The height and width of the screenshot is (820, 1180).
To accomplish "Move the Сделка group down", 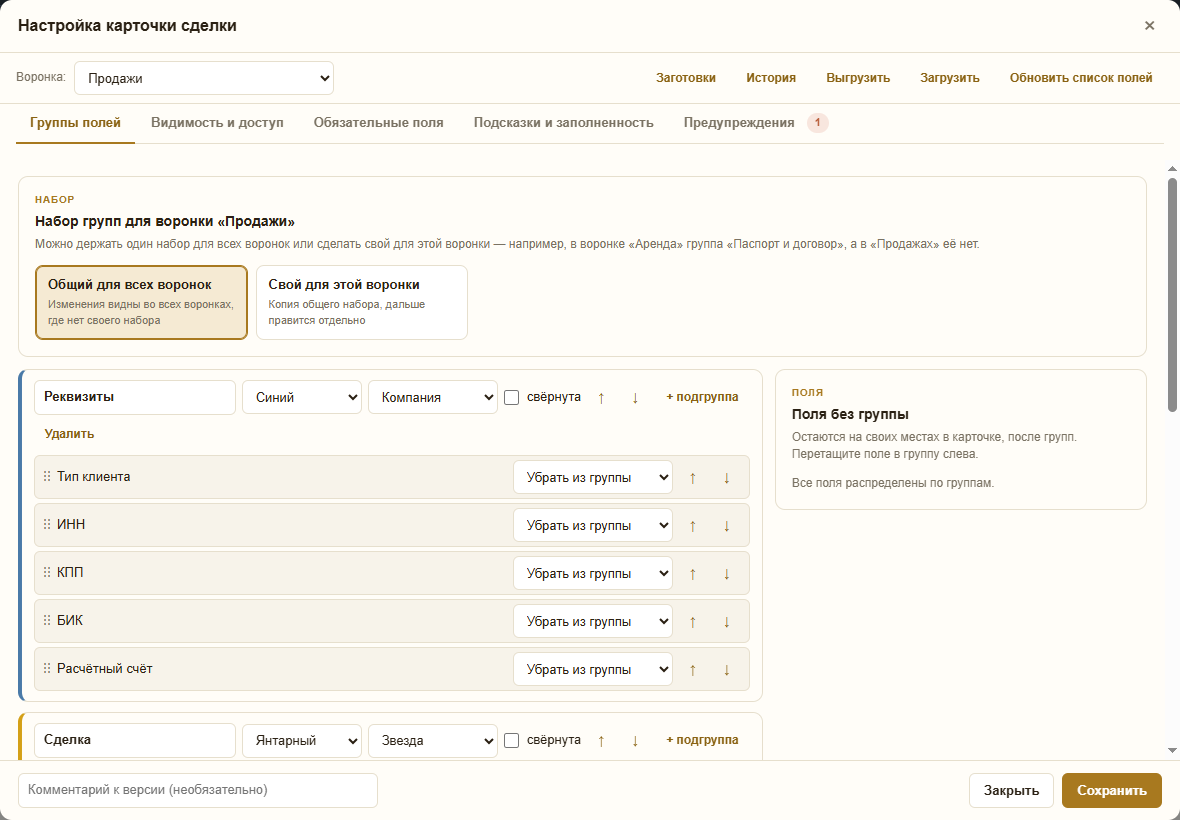I will point(634,740).
